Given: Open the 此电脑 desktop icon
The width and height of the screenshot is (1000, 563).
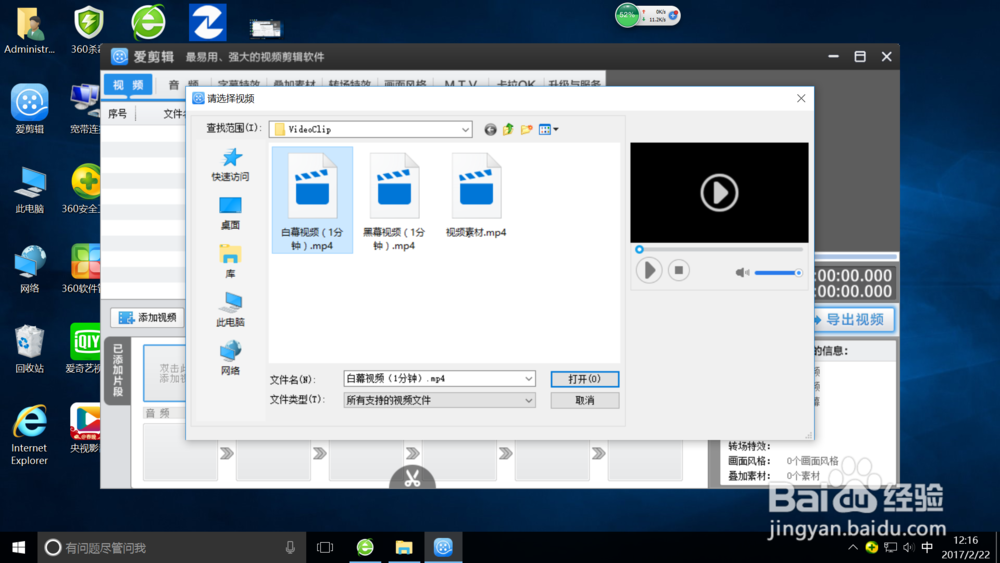Looking at the screenshot, I should (x=29, y=189).
